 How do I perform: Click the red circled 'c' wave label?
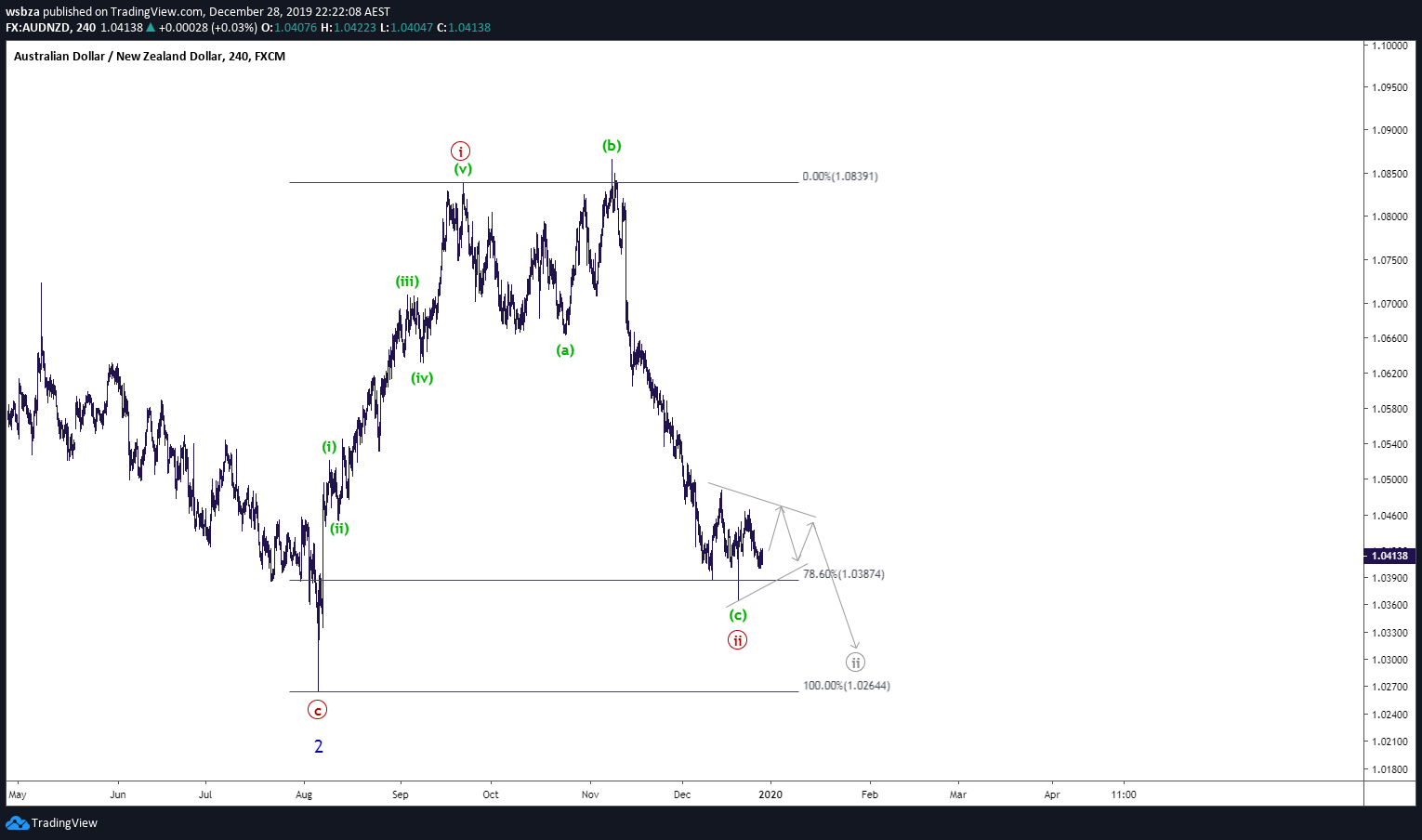318,711
